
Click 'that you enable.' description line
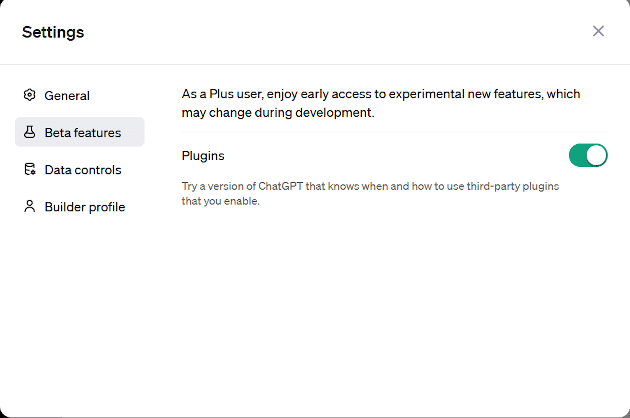(220, 201)
